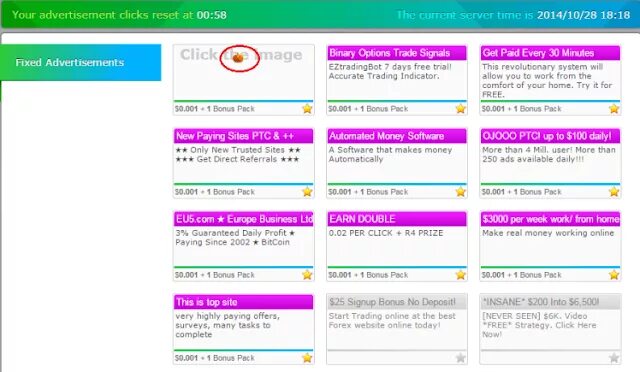Viewport: 640px width, 372px height.
Task: Click star on the Click the image ad card
Action: (307, 109)
